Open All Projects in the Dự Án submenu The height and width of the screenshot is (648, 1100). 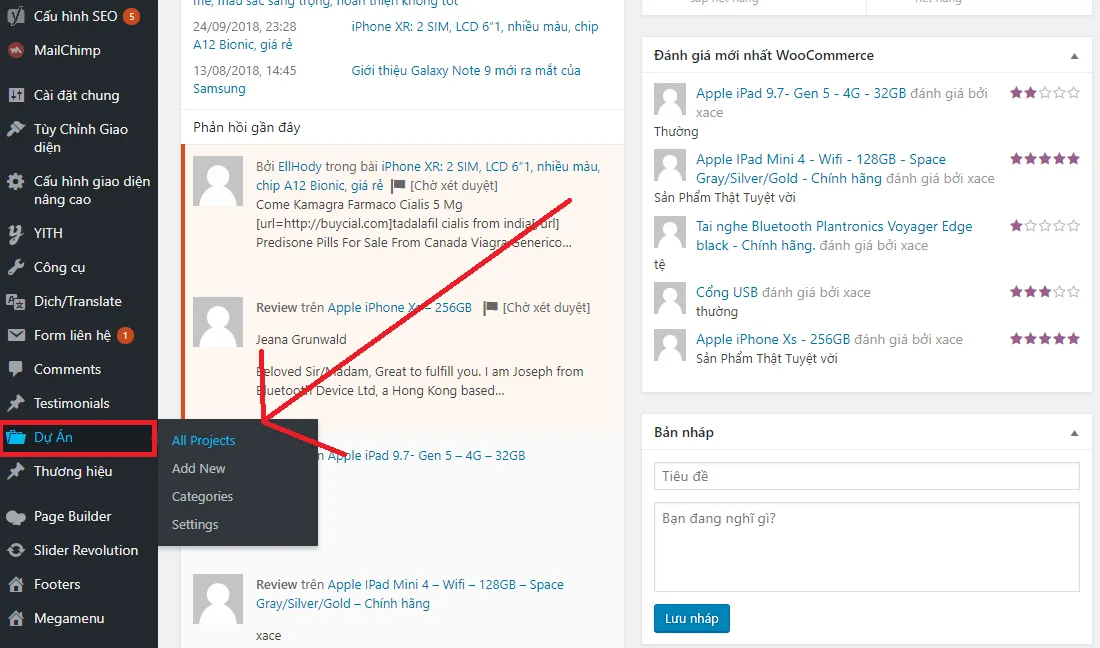(203, 440)
